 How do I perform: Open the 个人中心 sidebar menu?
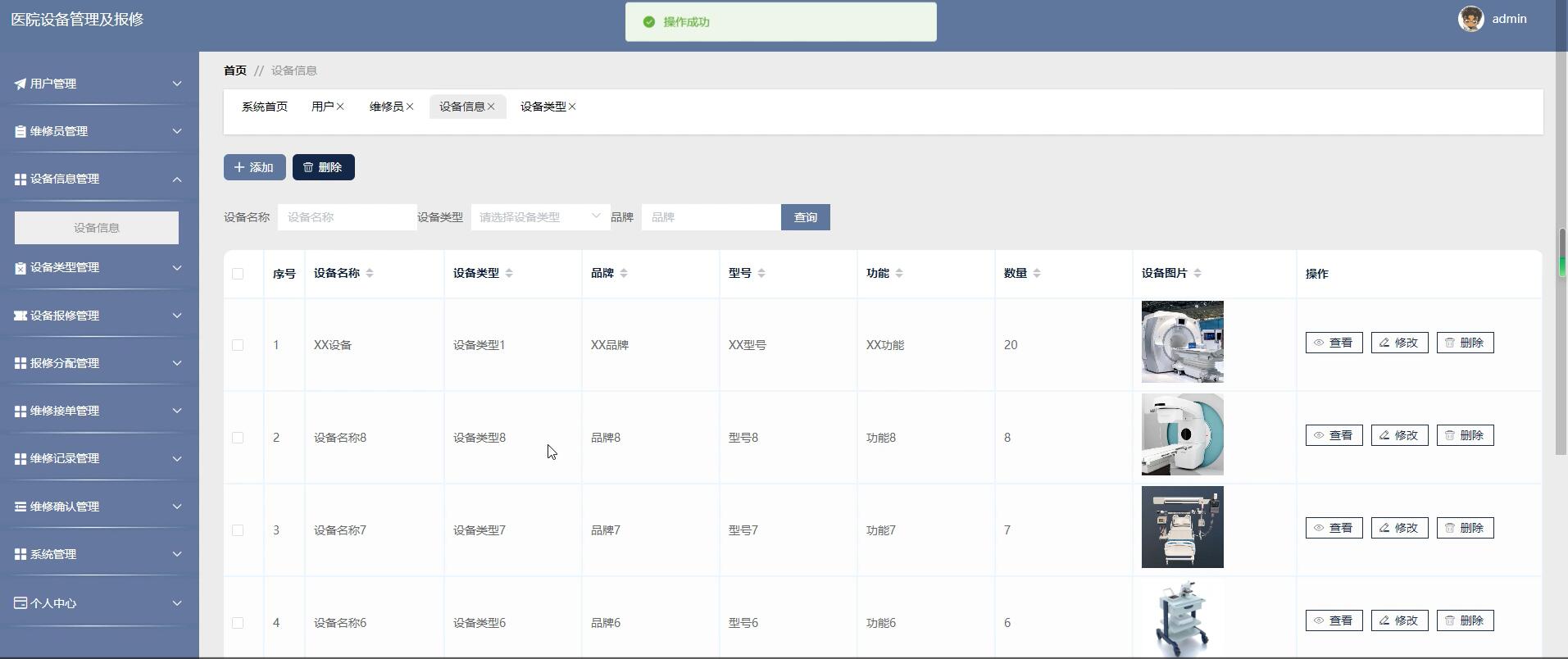click(x=99, y=603)
